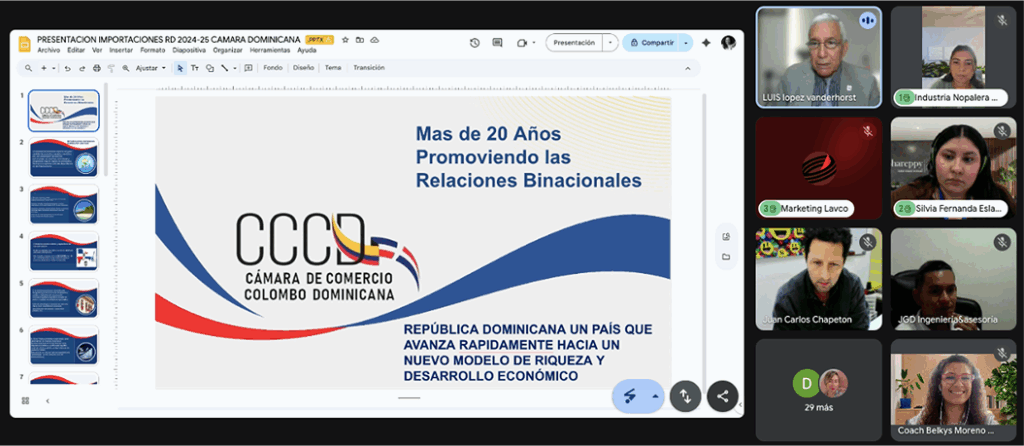Viewport: 1024px width, 446px height.
Task: Click Fondo background button
Action: point(273,68)
